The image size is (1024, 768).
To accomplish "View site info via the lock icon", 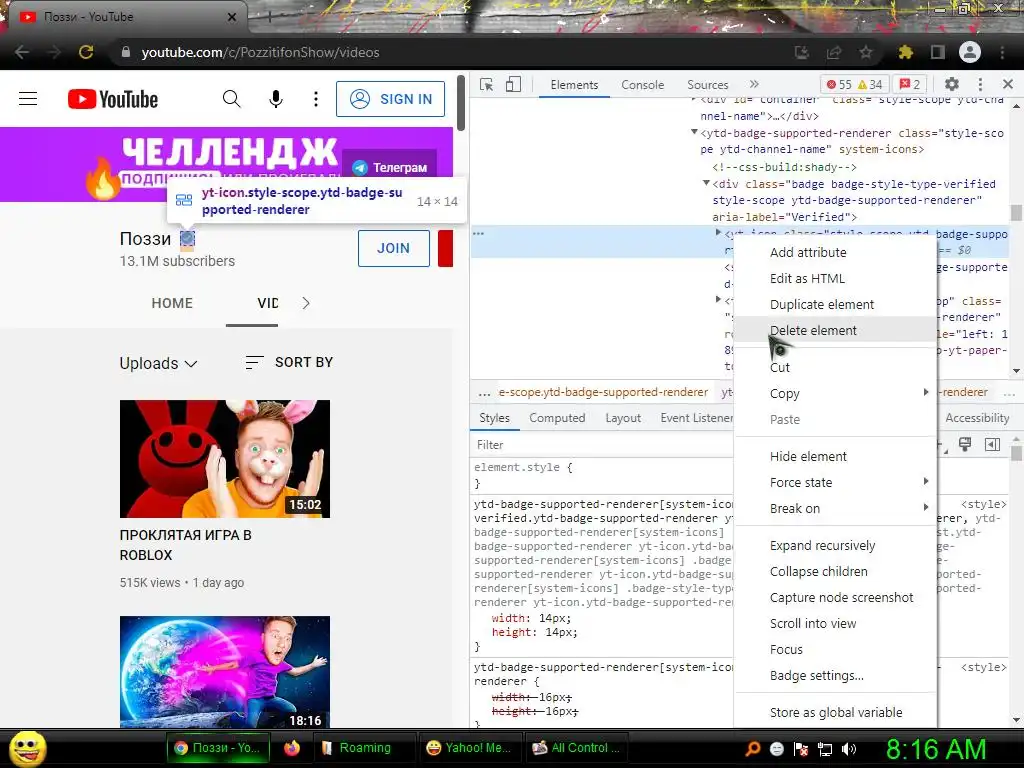I will click(x=126, y=52).
